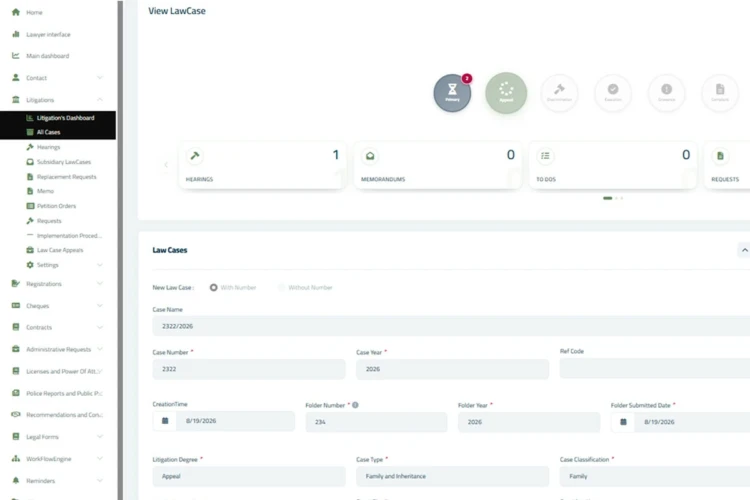
Task: Open the To Dos summary card label
Action: coord(546,179)
